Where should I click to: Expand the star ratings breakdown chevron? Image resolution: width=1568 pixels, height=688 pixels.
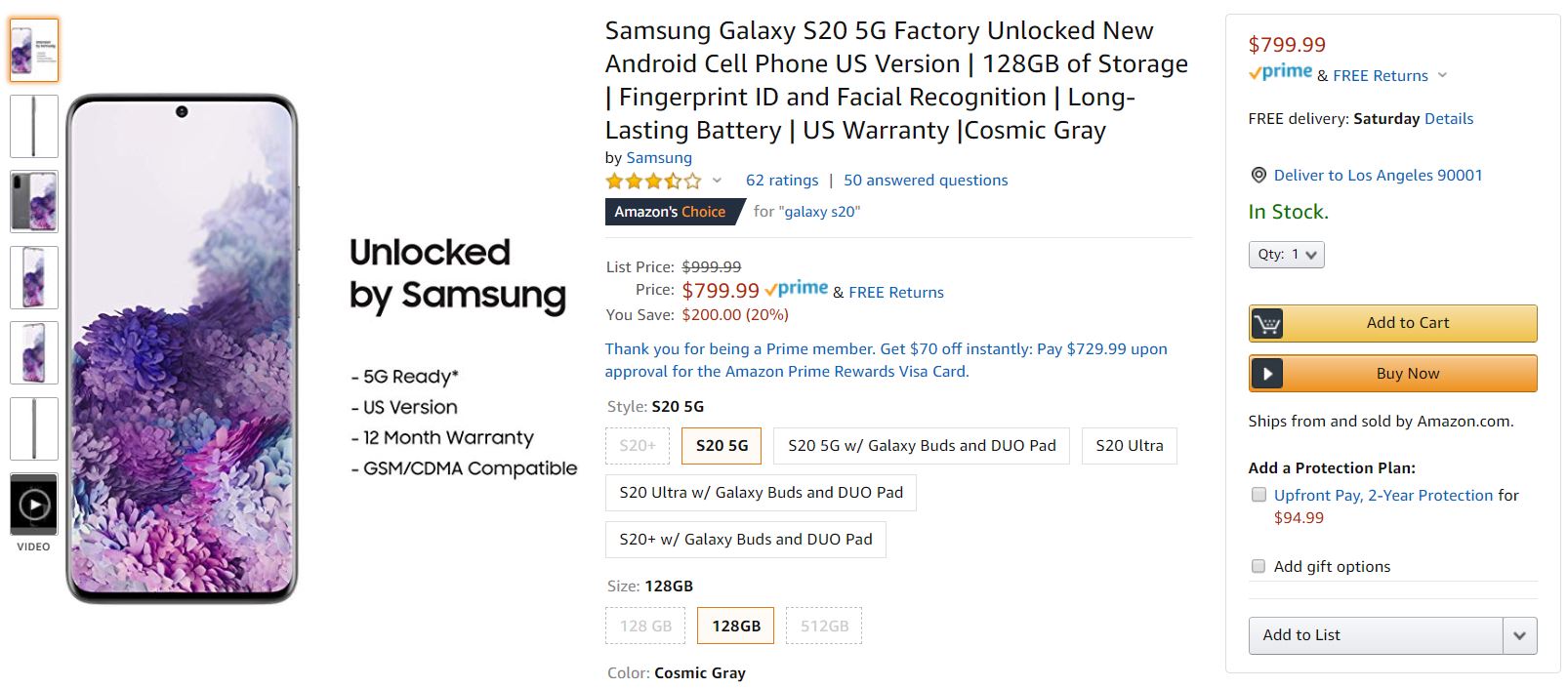[x=717, y=181]
